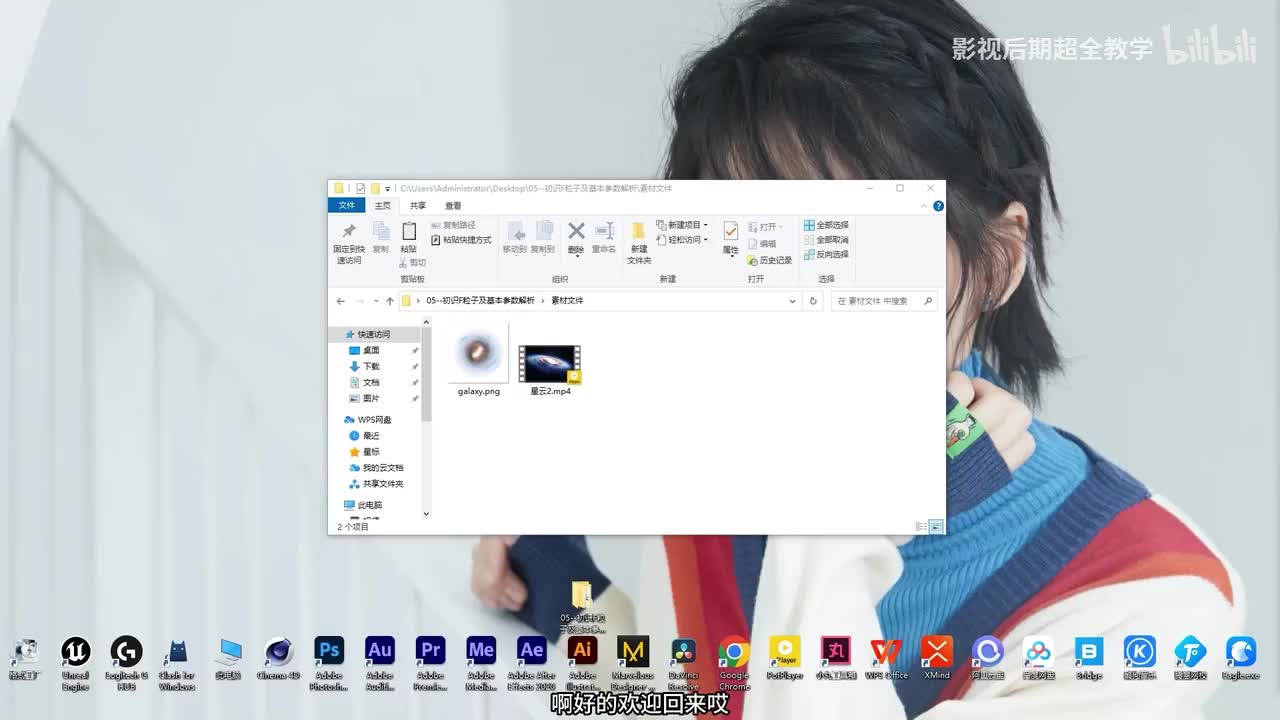Screen dimensions: 1280x720
Task: Click Invert Selection (反向选择) button
Action: [x=826, y=254]
